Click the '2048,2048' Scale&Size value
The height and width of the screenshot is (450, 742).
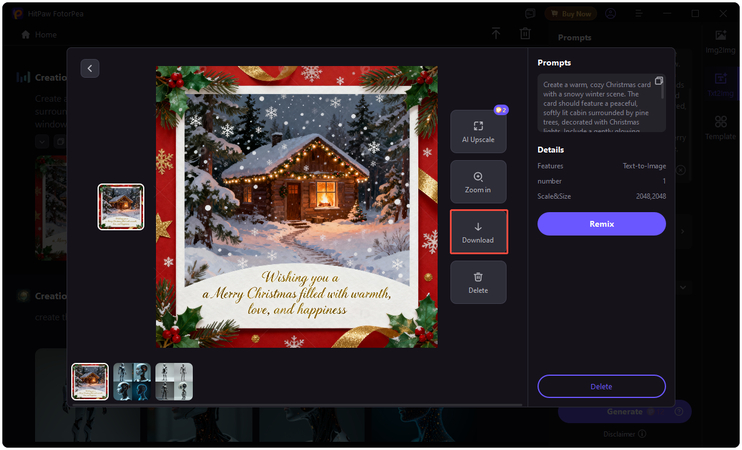[x=651, y=196]
